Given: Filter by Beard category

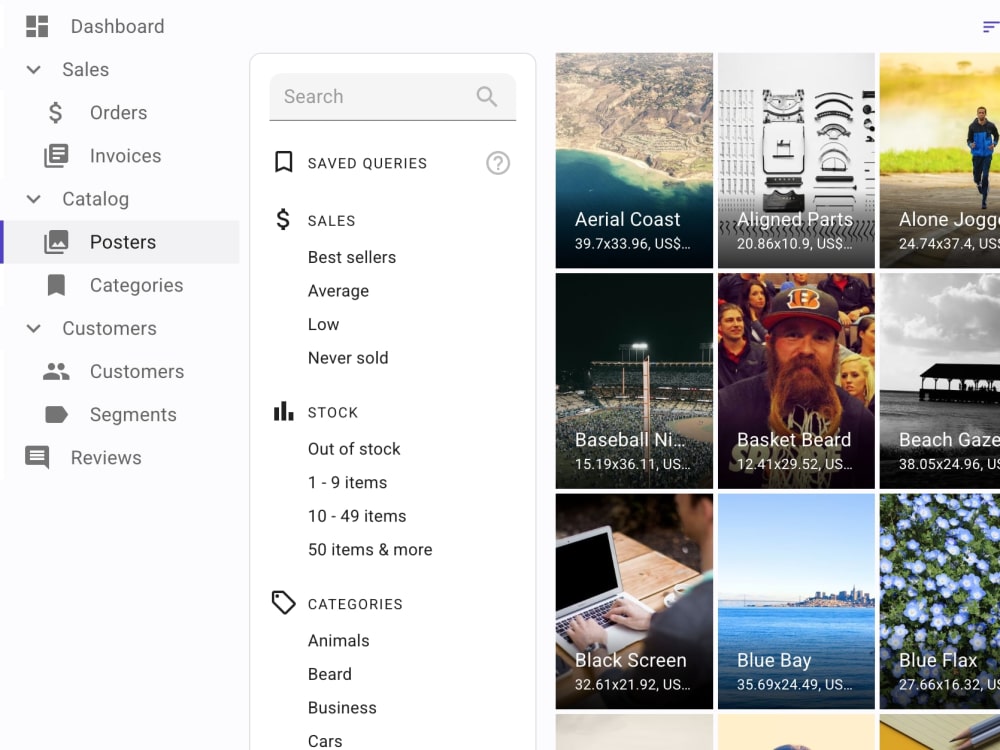Looking at the screenshot, I should tap(330, 674).
